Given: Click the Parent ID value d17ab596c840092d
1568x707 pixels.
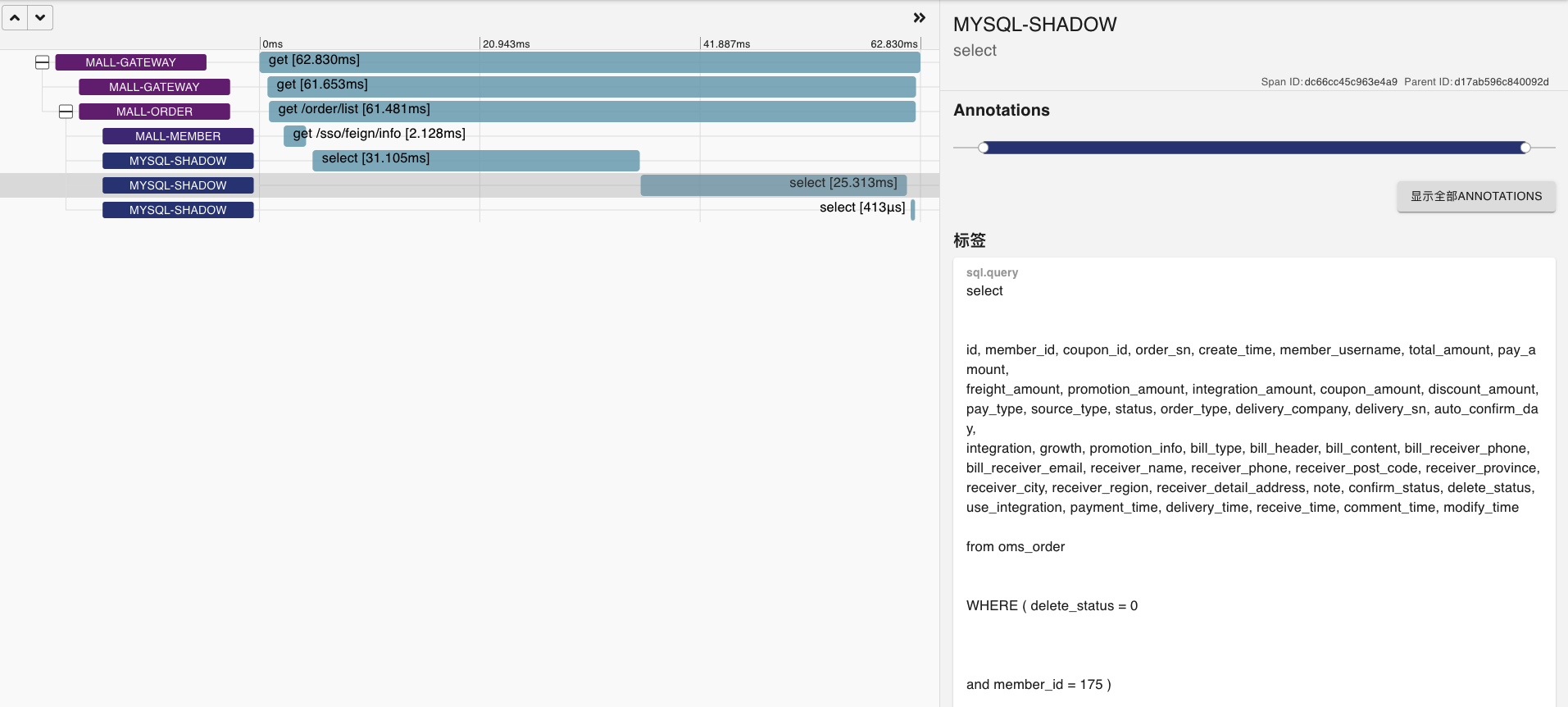Looking at the screenshot, I should click(x=1502, y=82).
